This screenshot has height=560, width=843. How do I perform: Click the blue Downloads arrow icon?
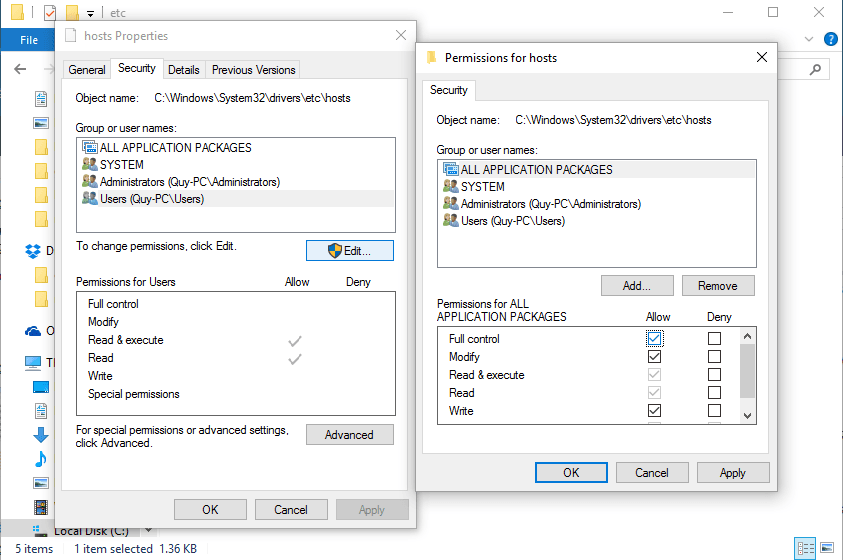[41, 435]
